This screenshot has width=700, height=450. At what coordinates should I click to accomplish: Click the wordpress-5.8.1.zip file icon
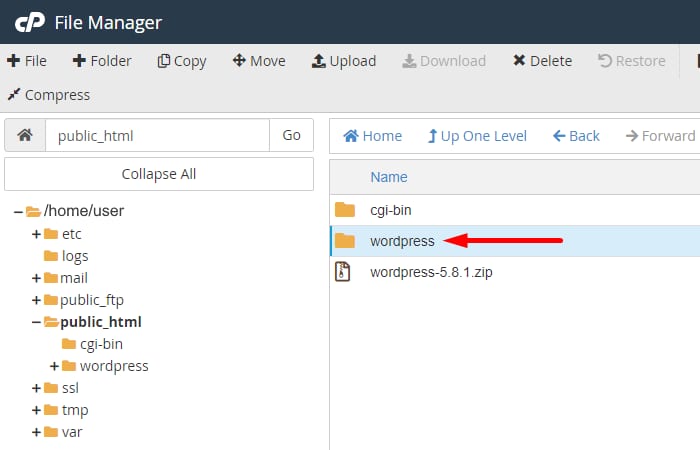344,272
